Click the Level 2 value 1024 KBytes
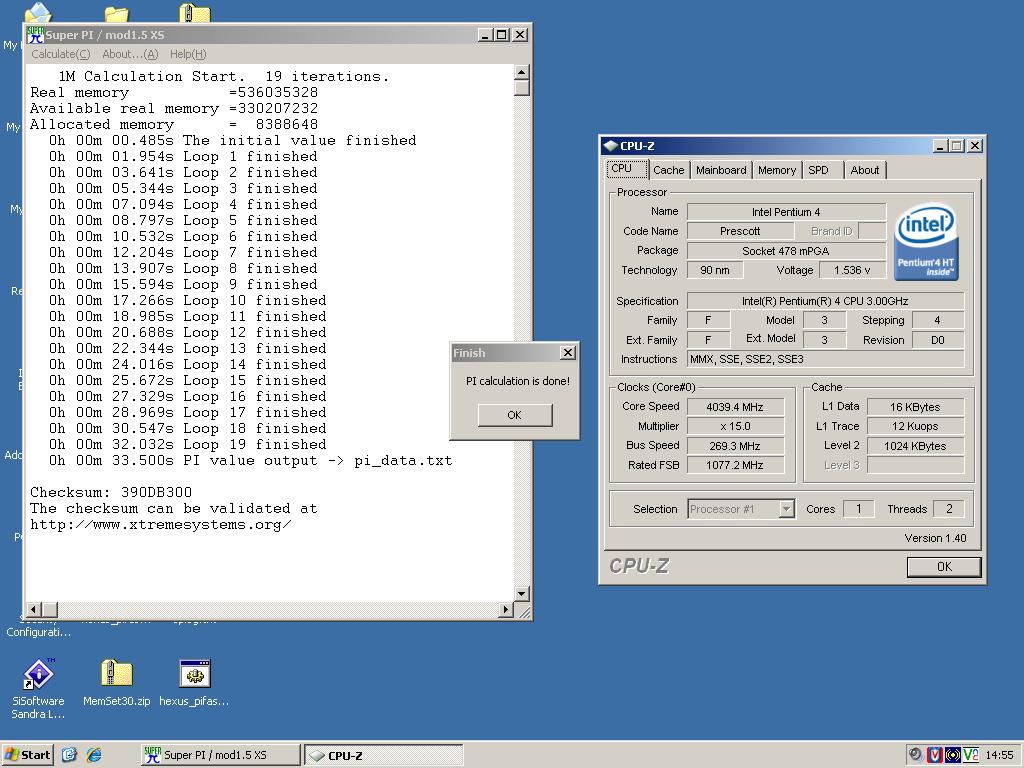Image resolution: width=1024 pixels, height=768 pixels. (915, 446)
